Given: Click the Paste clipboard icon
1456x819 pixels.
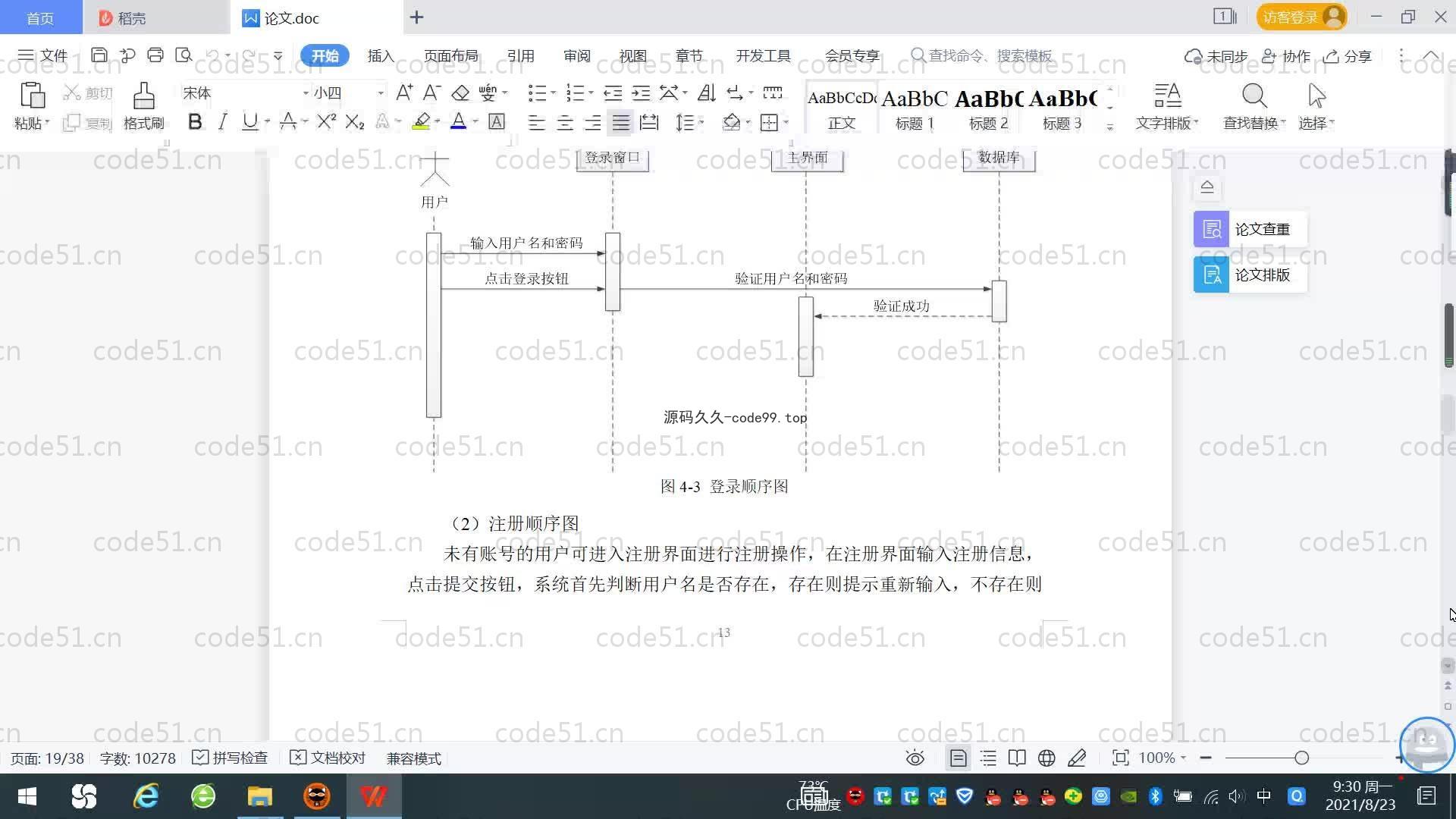Looking at the screenshot, I should tap(32, 96).
